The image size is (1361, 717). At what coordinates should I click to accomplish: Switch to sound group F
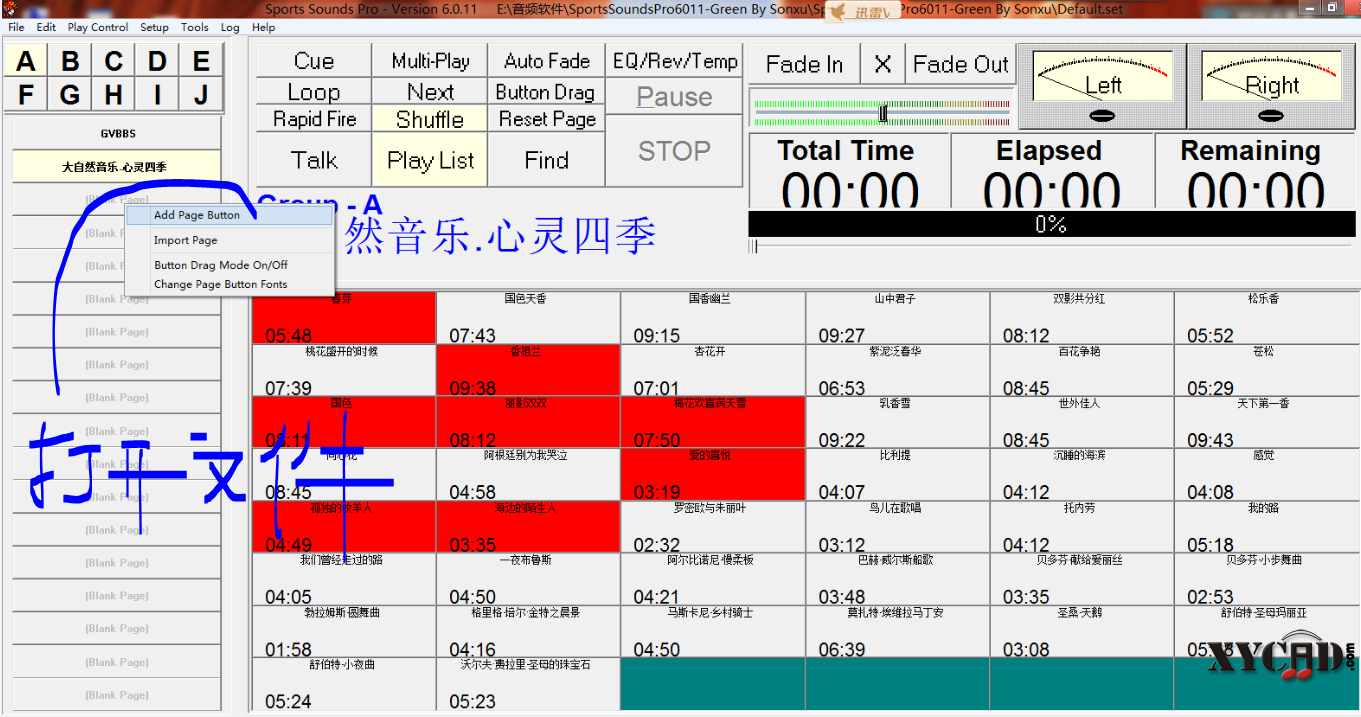point(26,95)
